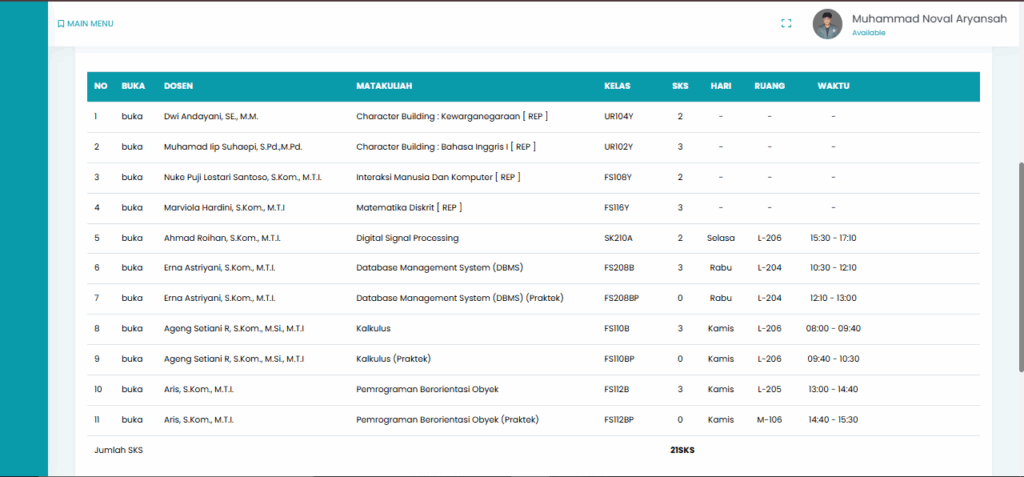Click the Available status label
The width and height of the screenshot is (1024, 477).
click(868, 33)
